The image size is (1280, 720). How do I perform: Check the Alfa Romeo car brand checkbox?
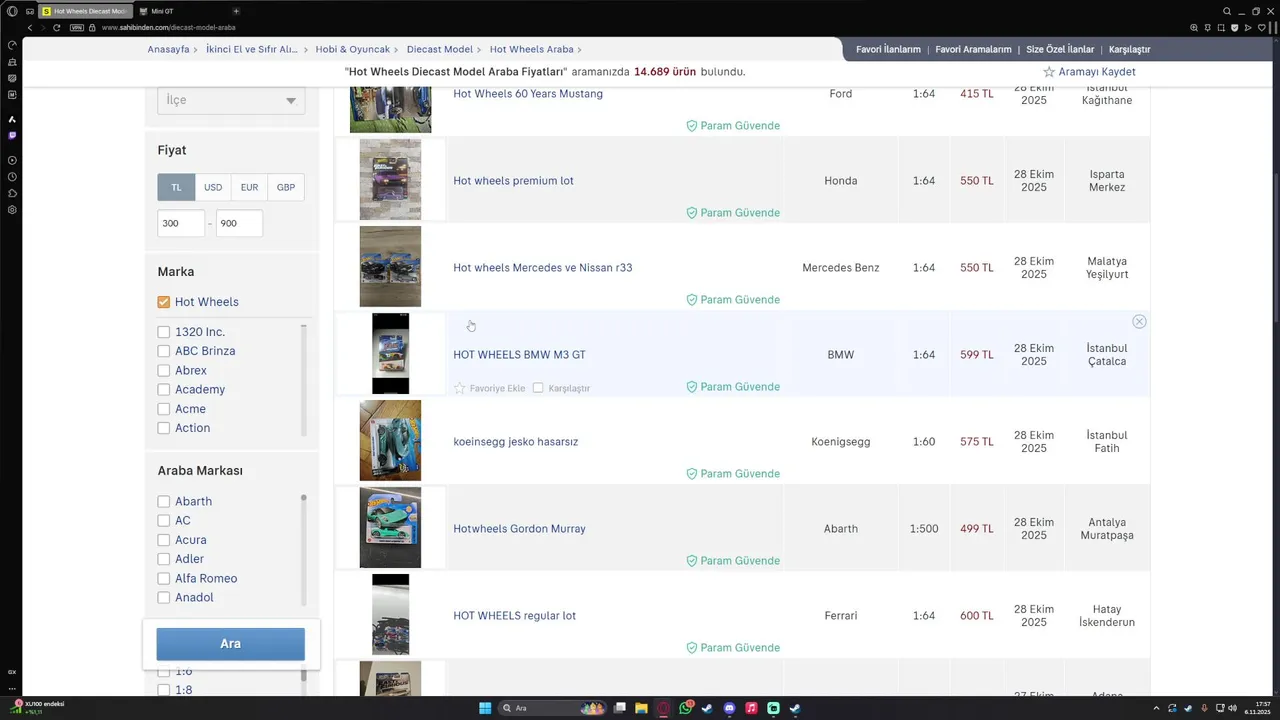(164, 578)
